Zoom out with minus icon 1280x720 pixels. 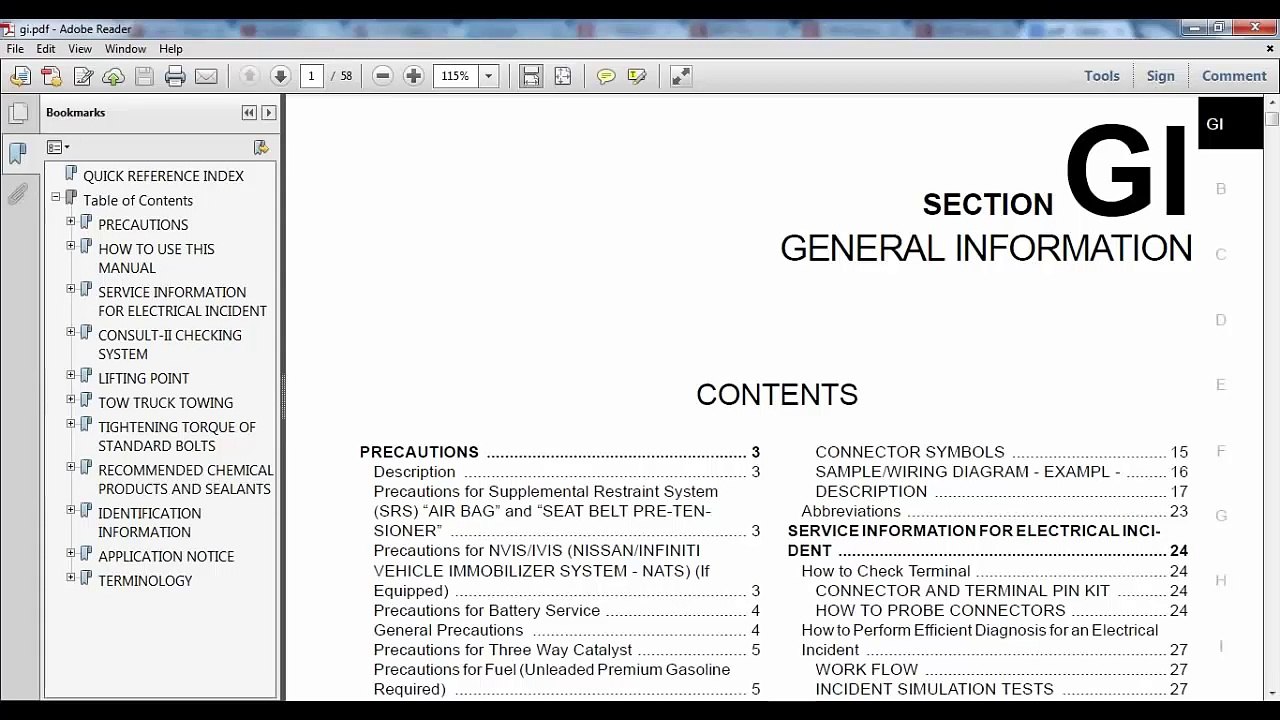click(382, 76)
